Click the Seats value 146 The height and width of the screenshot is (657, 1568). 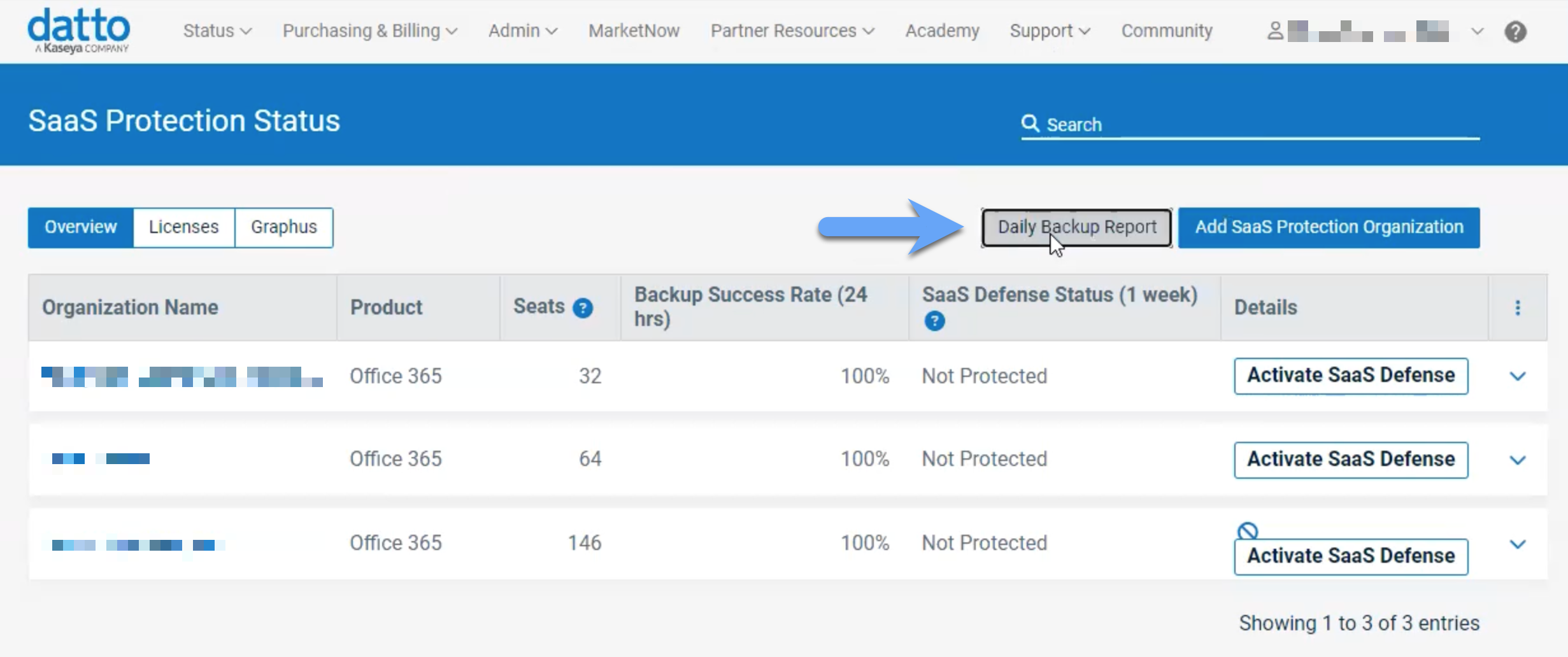click(585, 543)
